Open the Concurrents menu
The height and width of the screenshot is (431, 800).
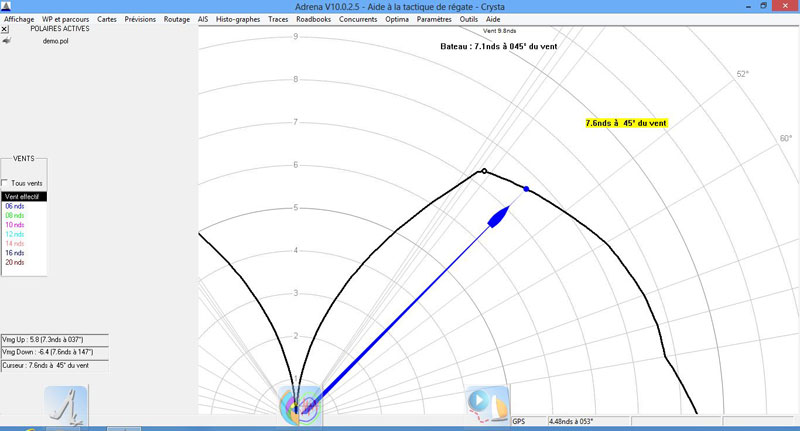click(358, 19)
